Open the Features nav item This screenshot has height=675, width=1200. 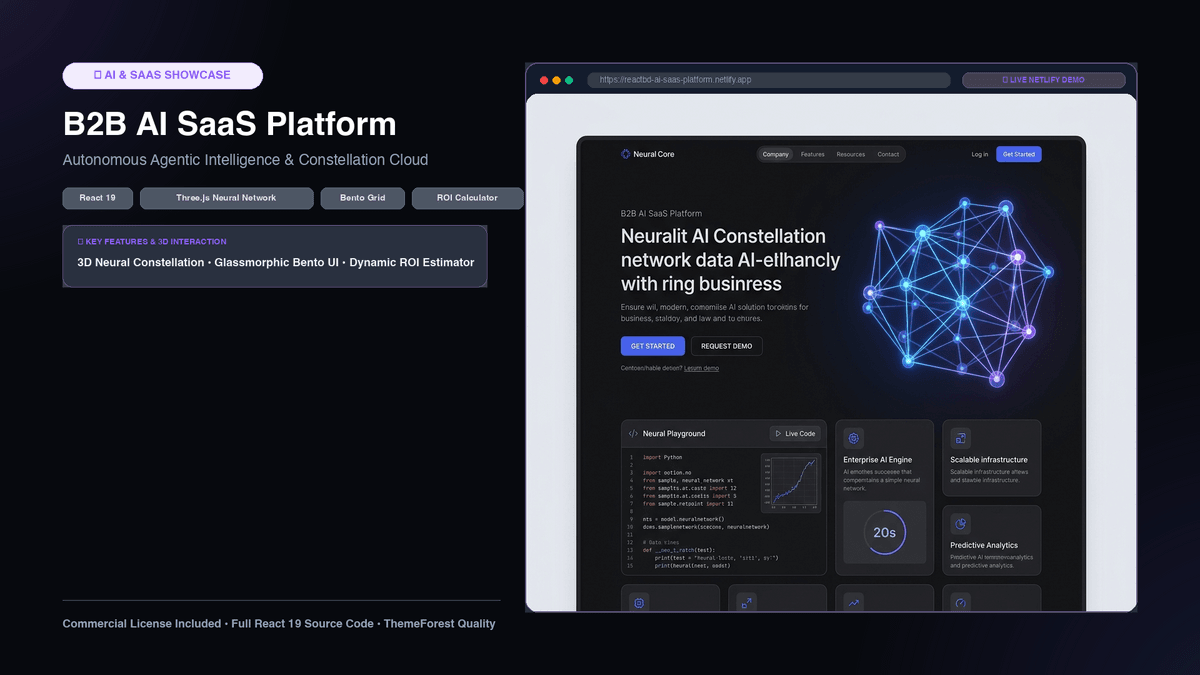[813, 154]
